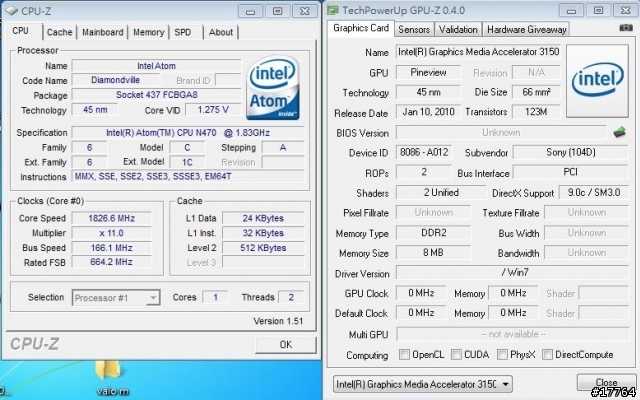Click the Close button in GPU-Z

[606, 382]
